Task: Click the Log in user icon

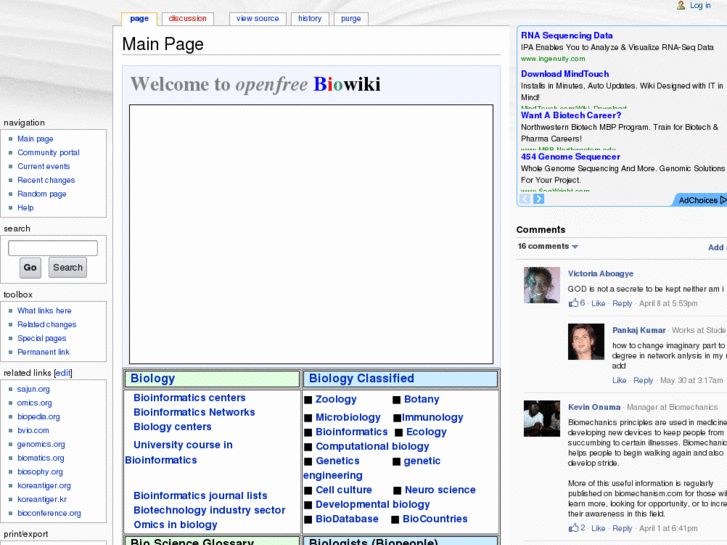Action: click(681, 6)
